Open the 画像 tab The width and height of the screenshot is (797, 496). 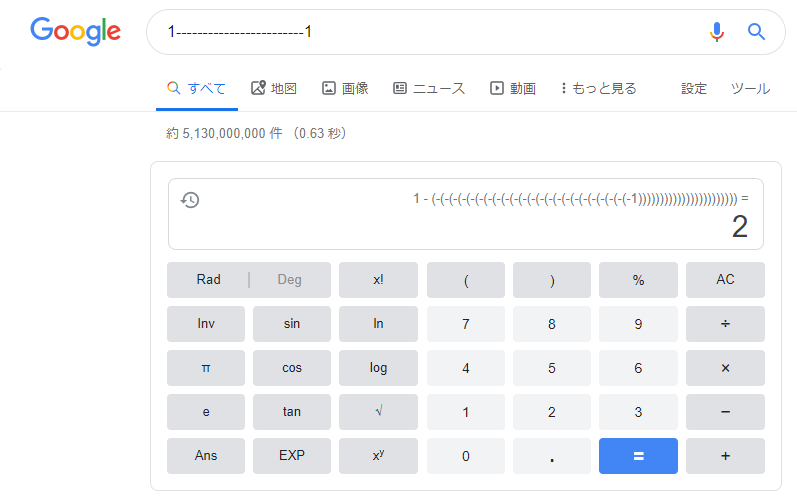click(345, 88)
